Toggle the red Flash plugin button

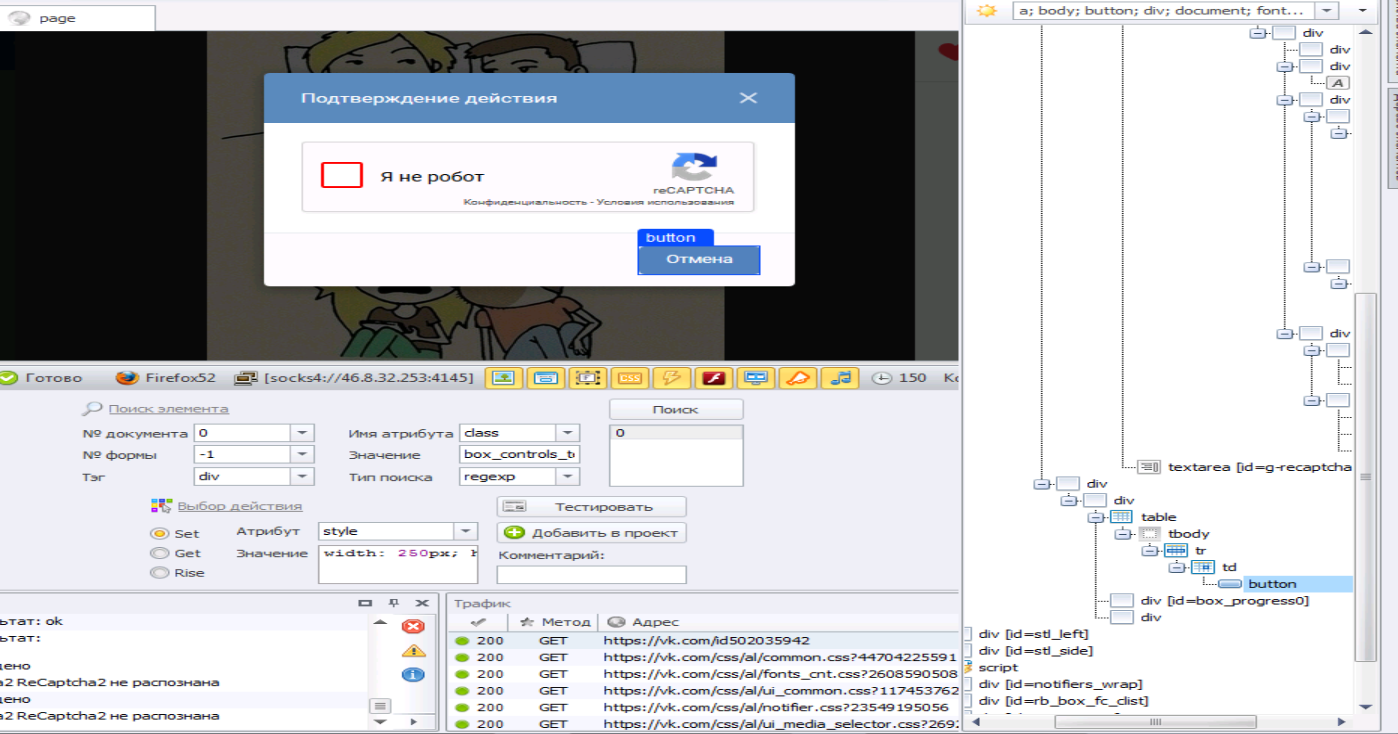click(x=714, y=378)
